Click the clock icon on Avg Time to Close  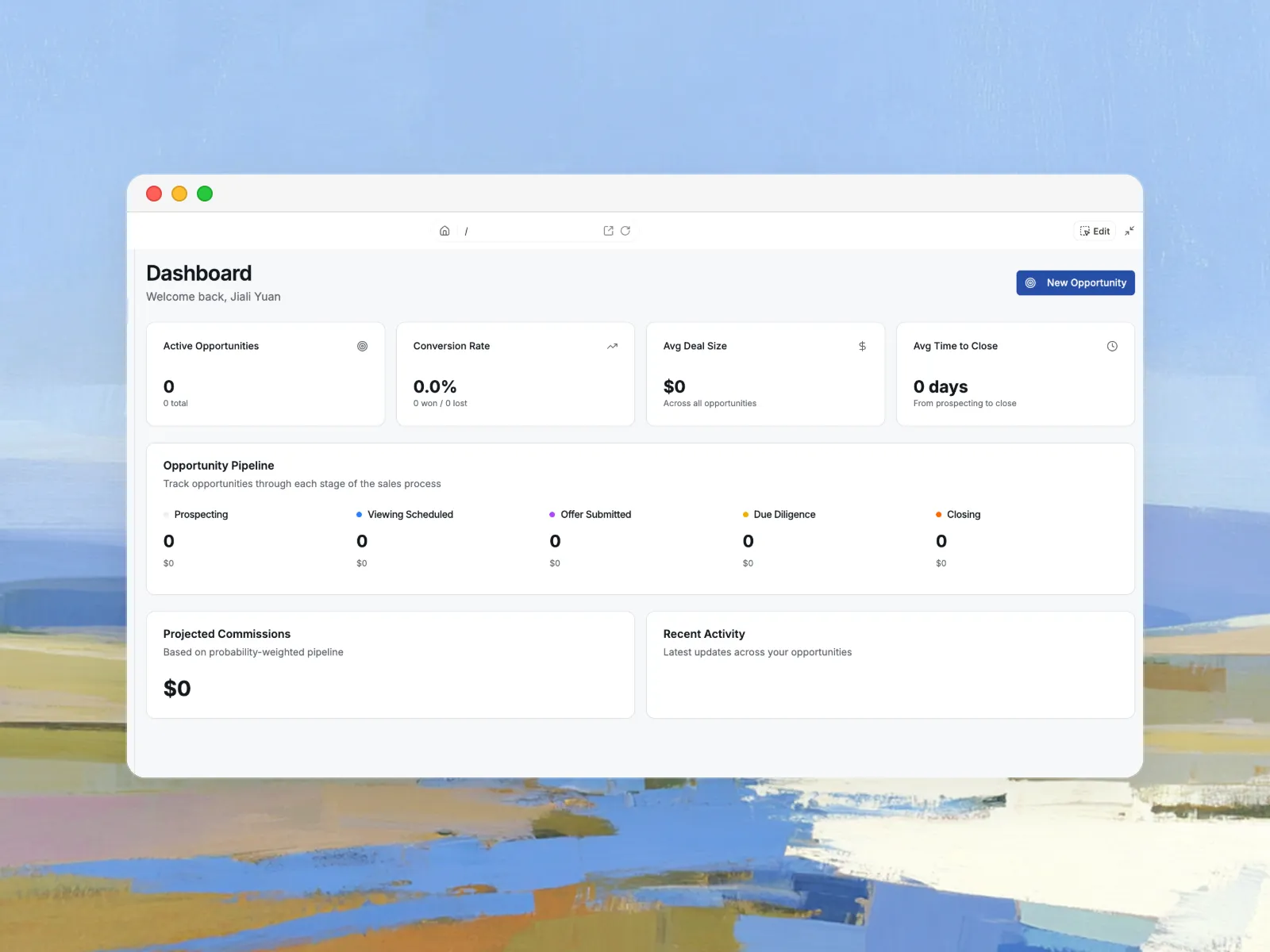pos(1112,346)
